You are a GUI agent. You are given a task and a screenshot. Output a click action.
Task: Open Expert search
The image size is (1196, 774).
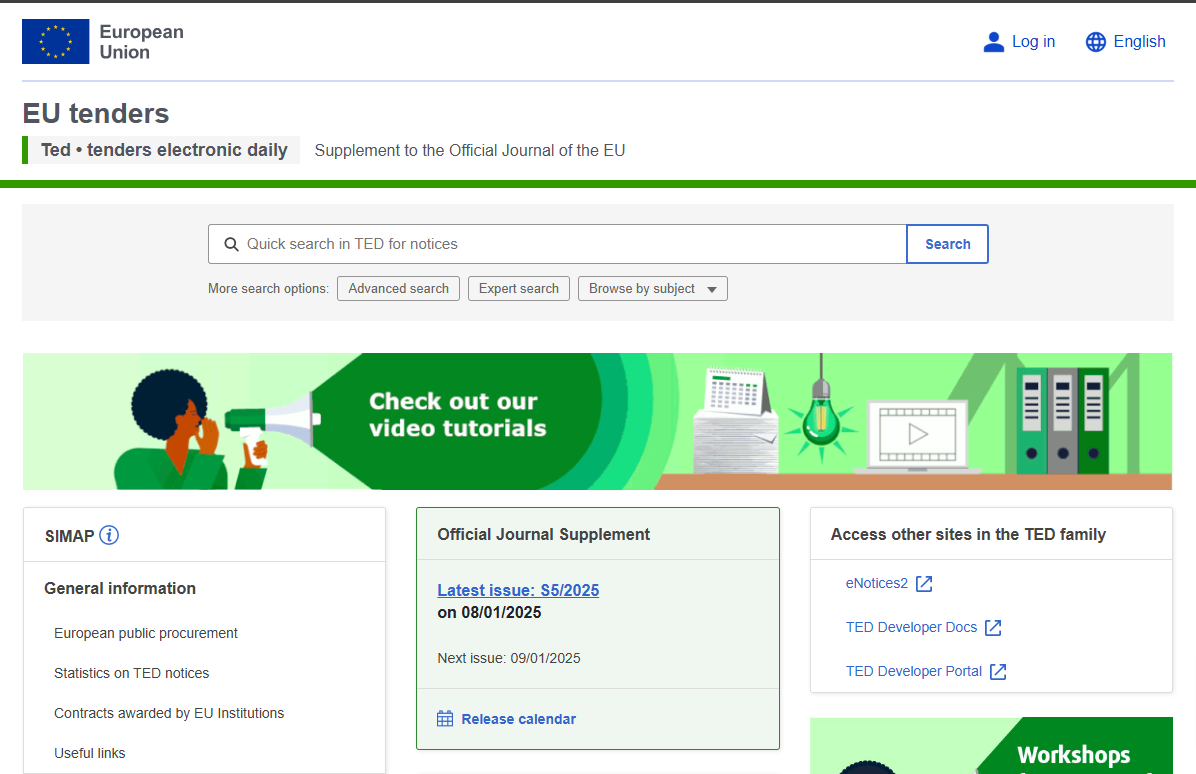[519, 288]
